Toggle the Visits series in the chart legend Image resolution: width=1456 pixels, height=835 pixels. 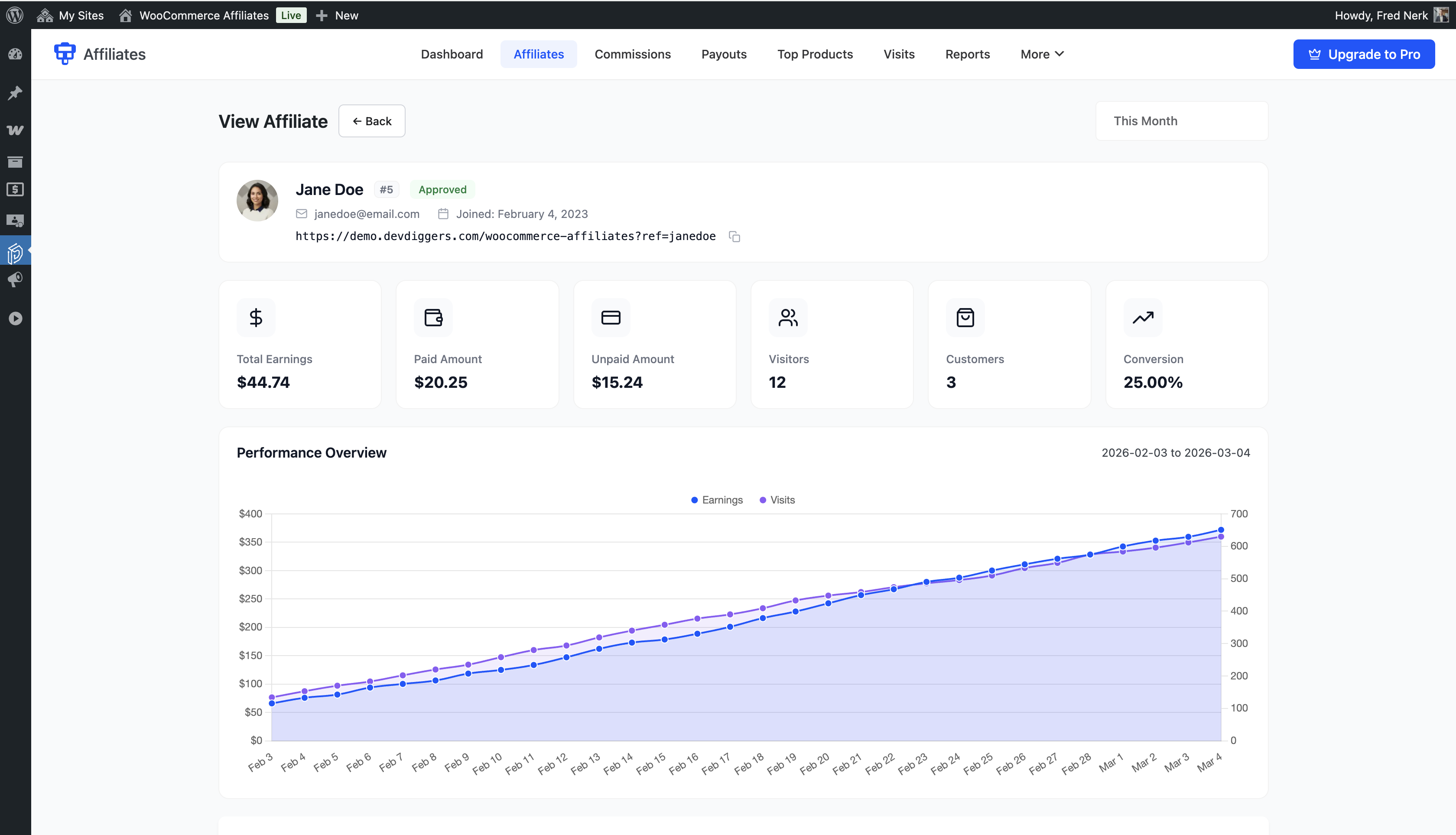[777, 500]
